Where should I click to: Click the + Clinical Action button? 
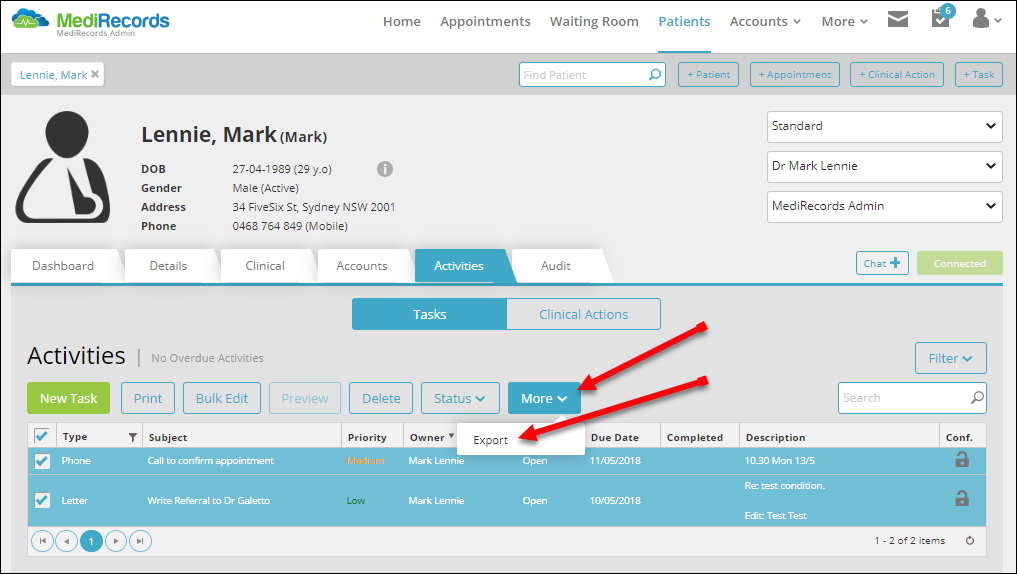click(x=897, y=75)
